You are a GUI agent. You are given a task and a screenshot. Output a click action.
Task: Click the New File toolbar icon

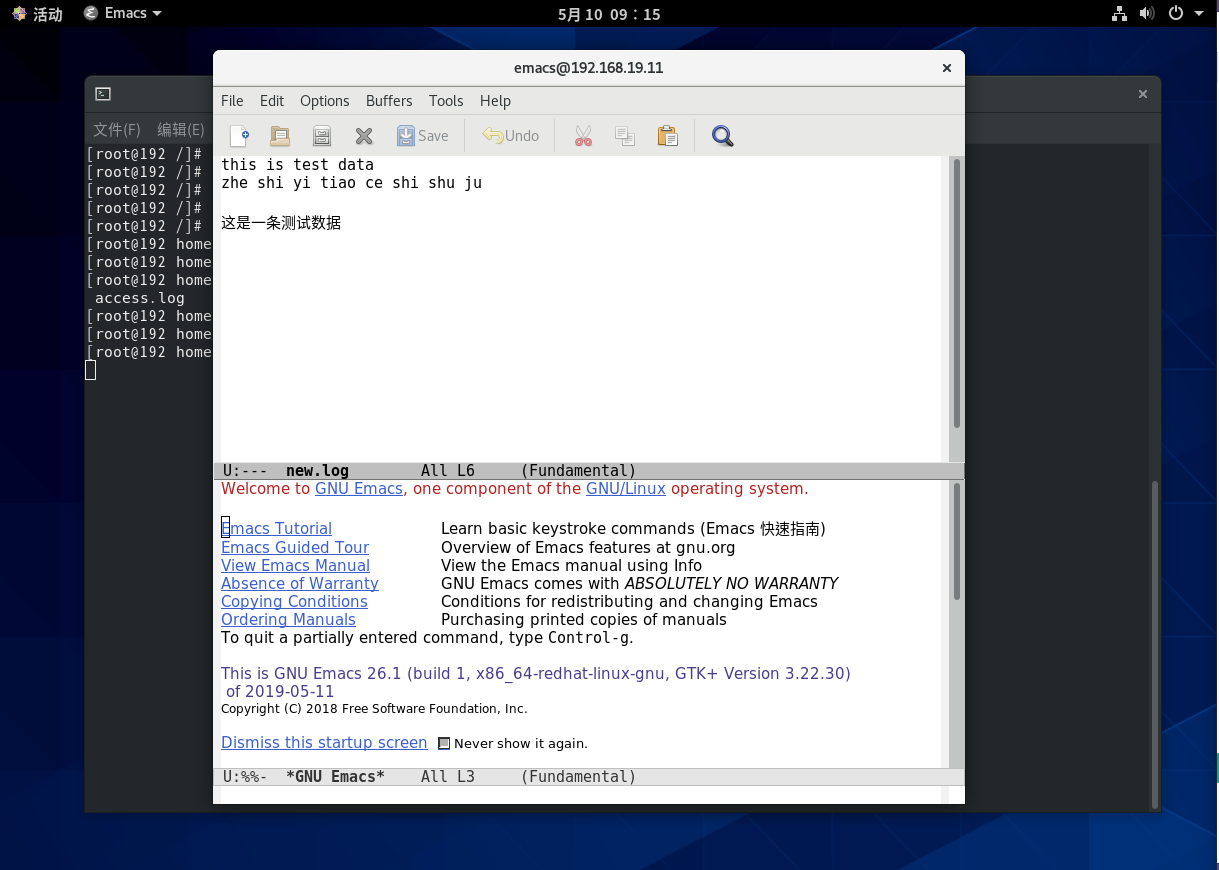[x=239, y=136]
